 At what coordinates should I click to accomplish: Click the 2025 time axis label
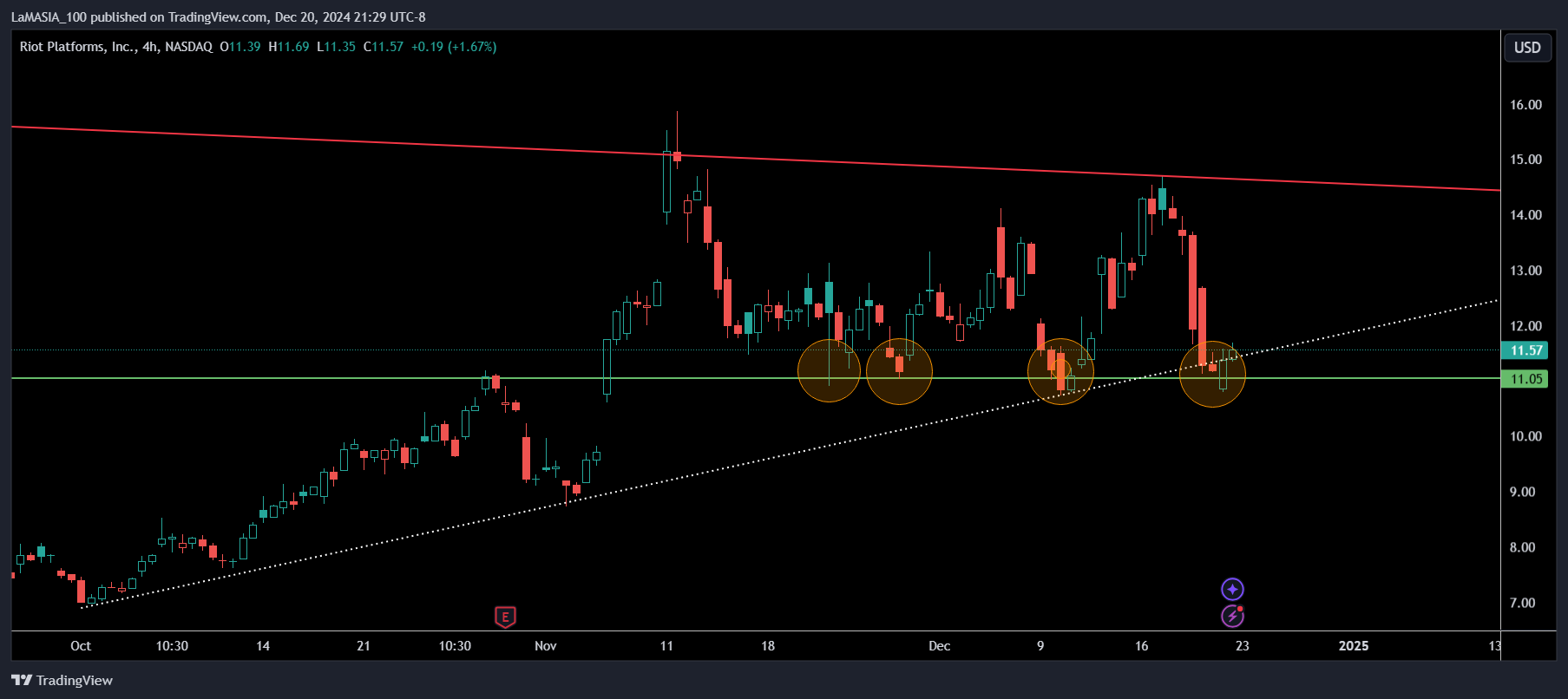pos(1354,646)
